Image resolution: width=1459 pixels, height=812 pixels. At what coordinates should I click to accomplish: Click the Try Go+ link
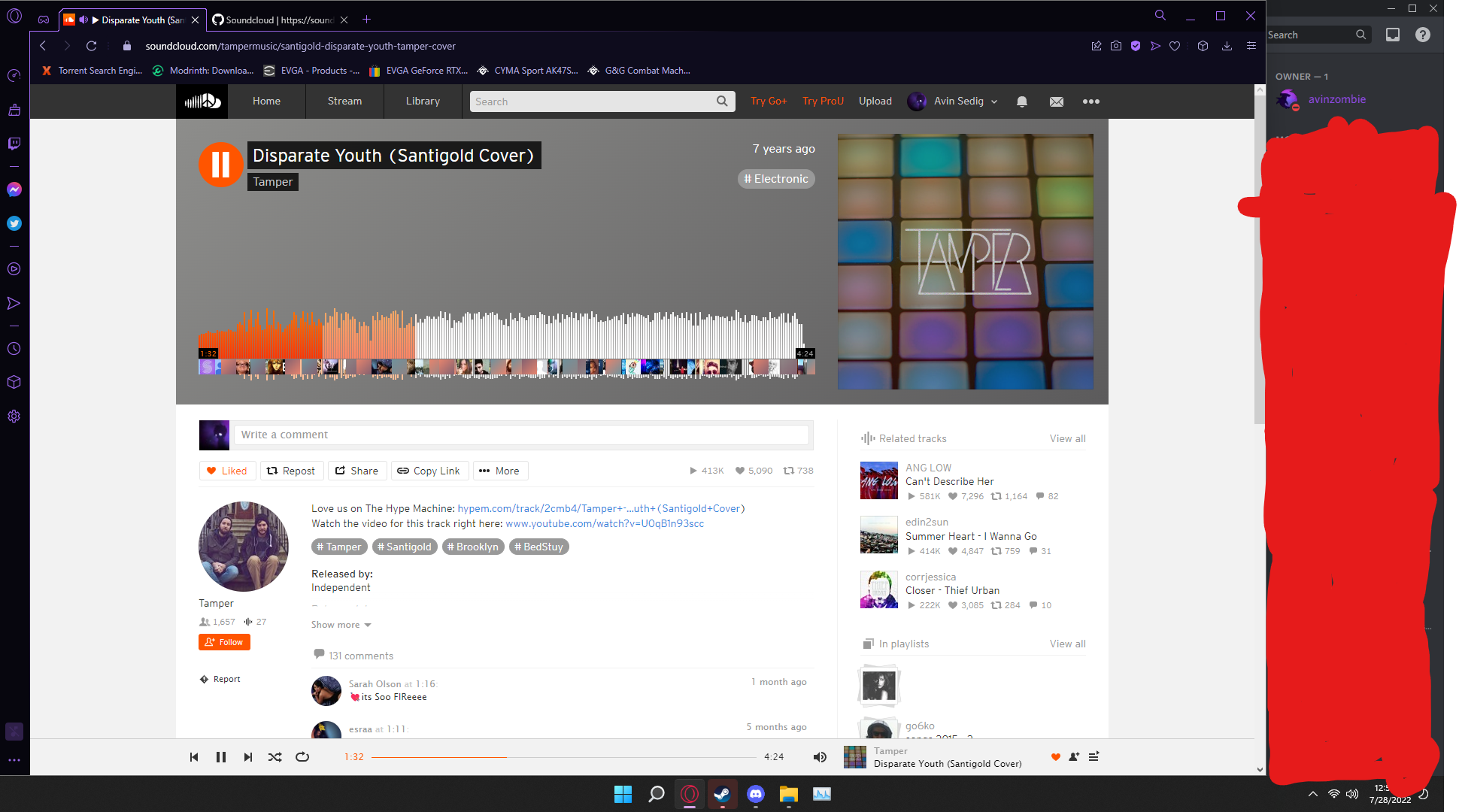(x=769, y=101)
